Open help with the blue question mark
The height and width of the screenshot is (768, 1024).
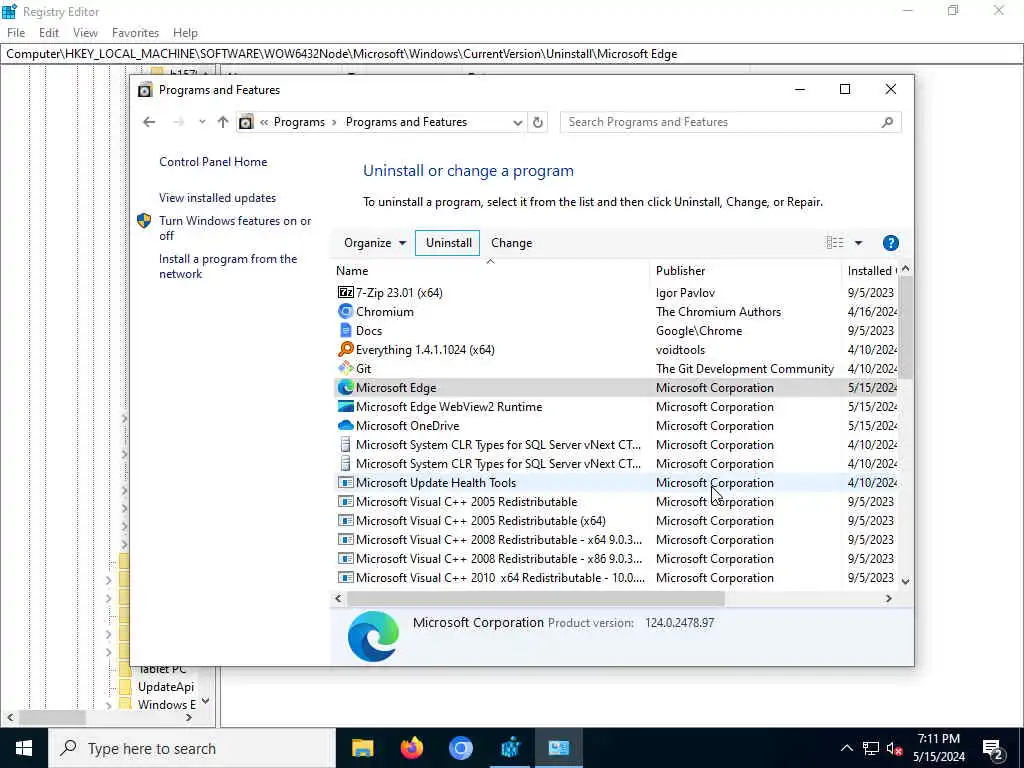click(890, 243)
